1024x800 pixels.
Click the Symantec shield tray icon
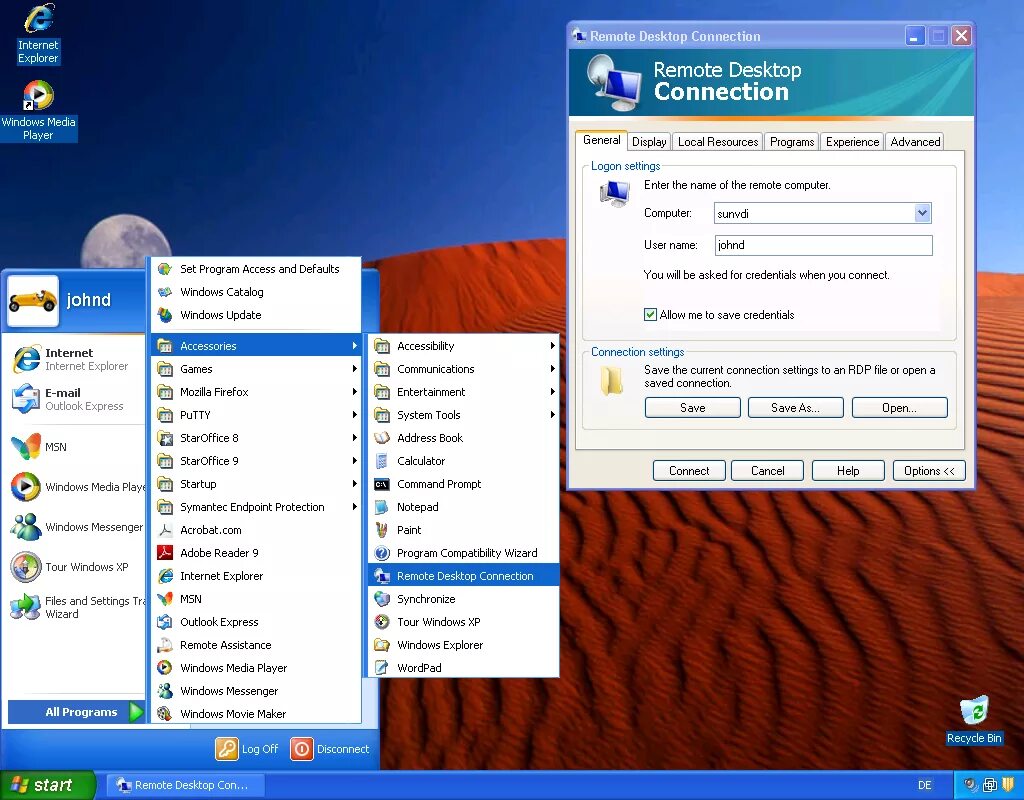pyautogui.click(x=1008, y=784)
